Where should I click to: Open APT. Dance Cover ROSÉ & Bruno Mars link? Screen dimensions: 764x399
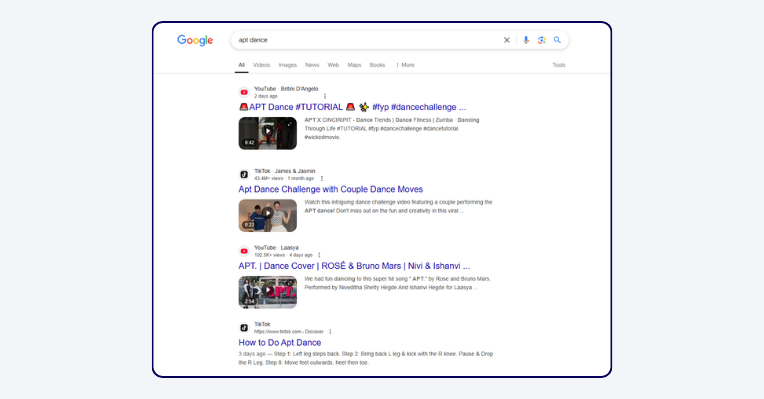pyautogui.click(x=354, y=266)
